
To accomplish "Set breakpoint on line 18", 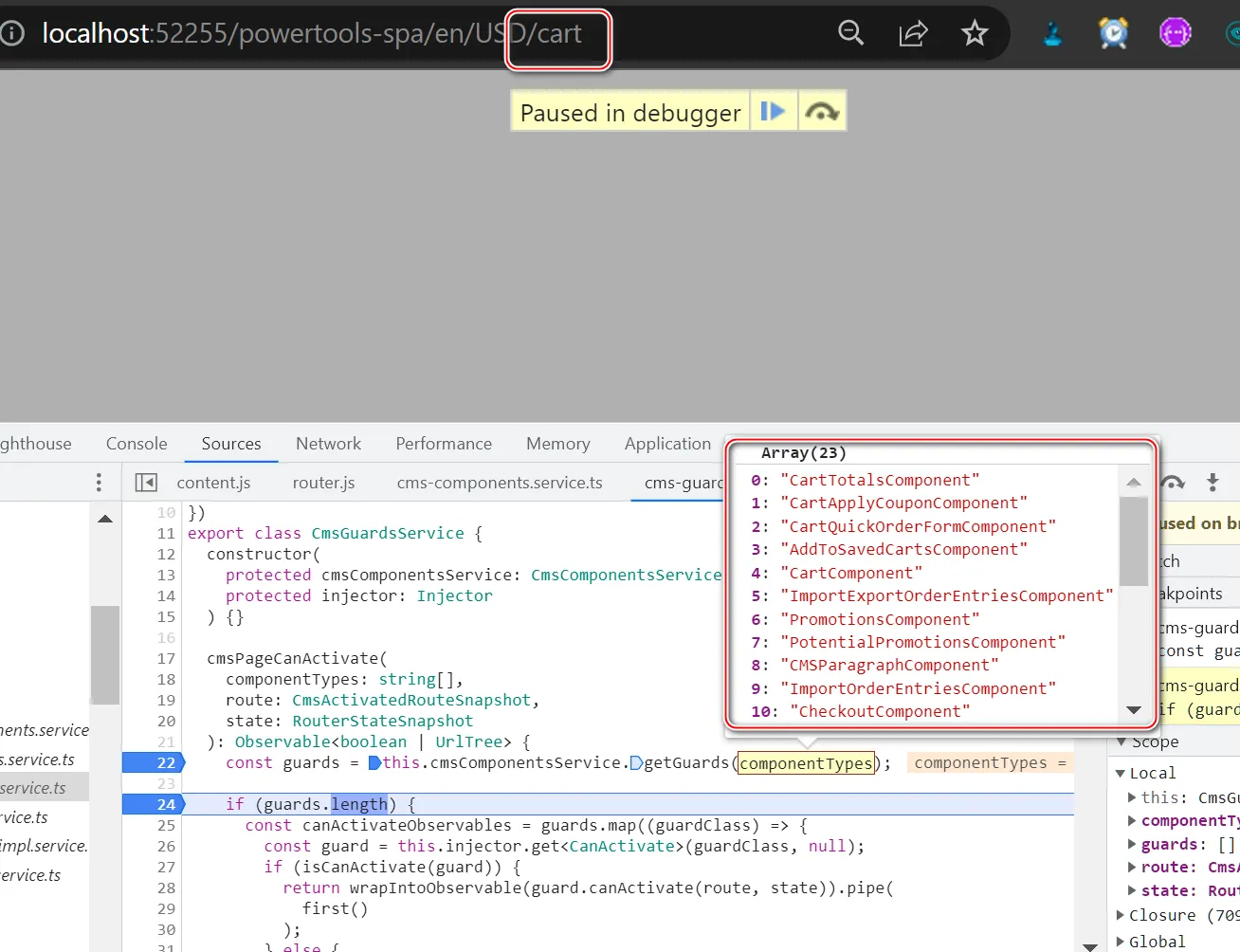I will click(x=166, y=679).
